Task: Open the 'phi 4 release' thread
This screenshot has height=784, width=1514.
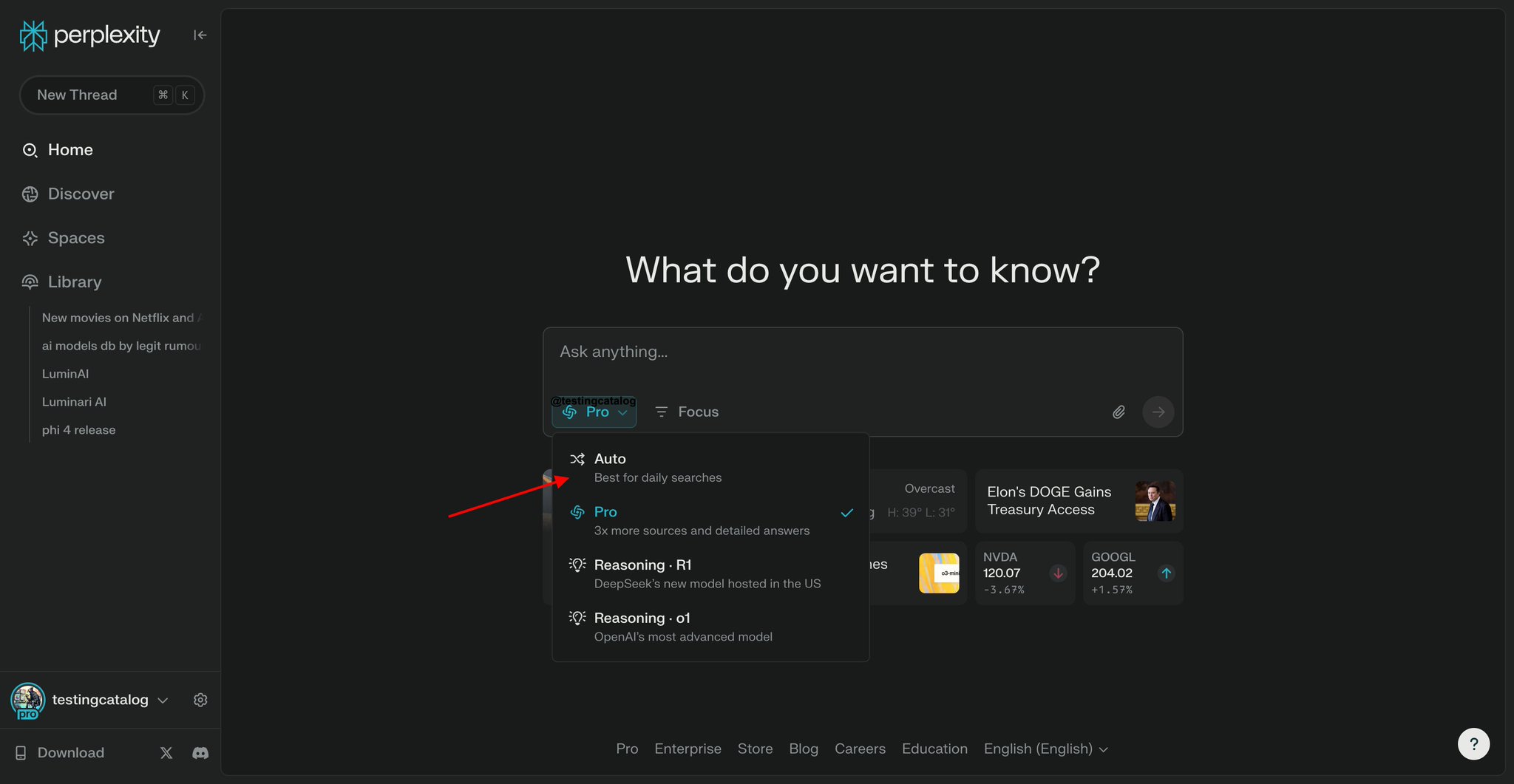Action: (x=78, y=430)
